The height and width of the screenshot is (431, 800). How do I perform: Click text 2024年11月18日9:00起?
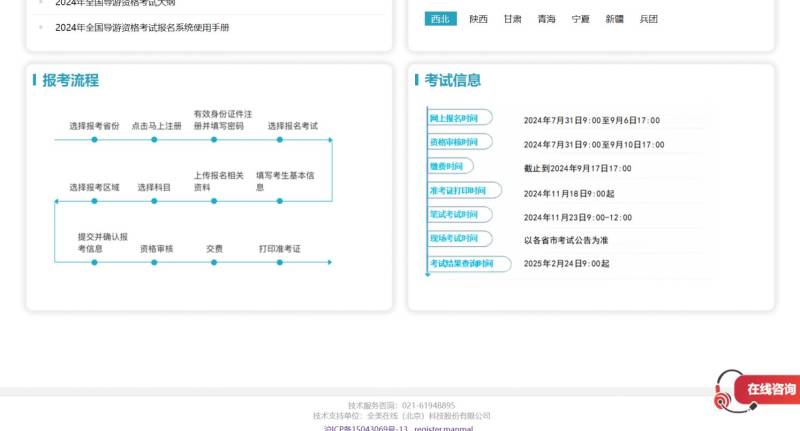(x=569, y=194)
